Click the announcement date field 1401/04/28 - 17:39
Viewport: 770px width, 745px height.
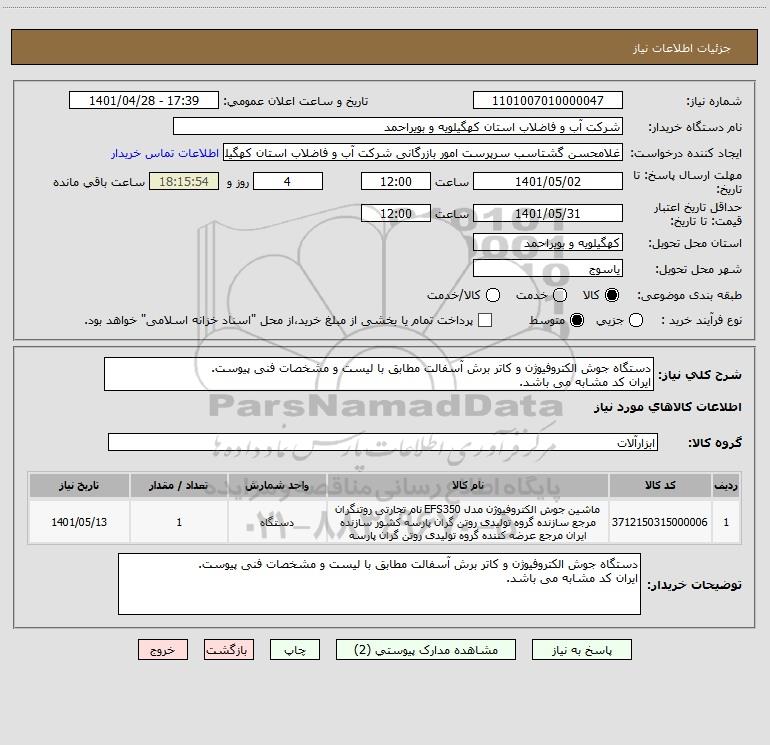(144, 100)
